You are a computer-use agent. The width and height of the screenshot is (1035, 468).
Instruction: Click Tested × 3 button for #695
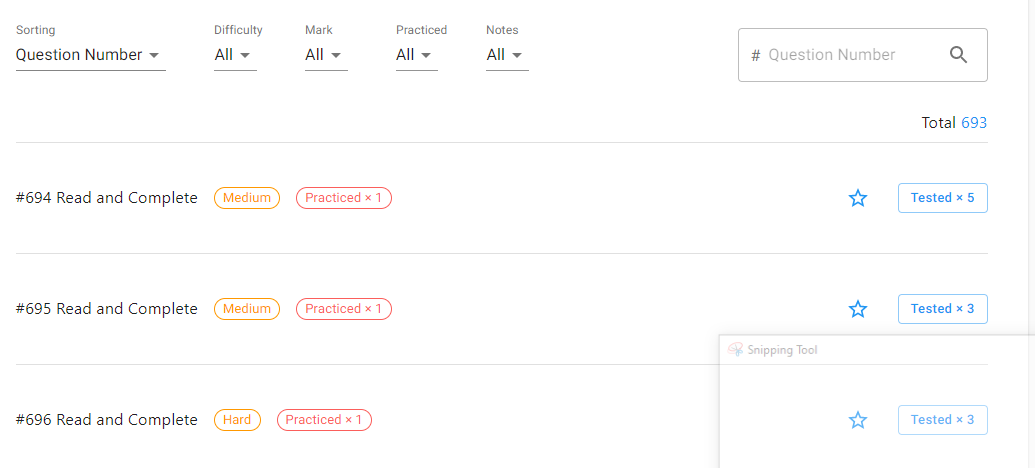[x=942, y=309]
